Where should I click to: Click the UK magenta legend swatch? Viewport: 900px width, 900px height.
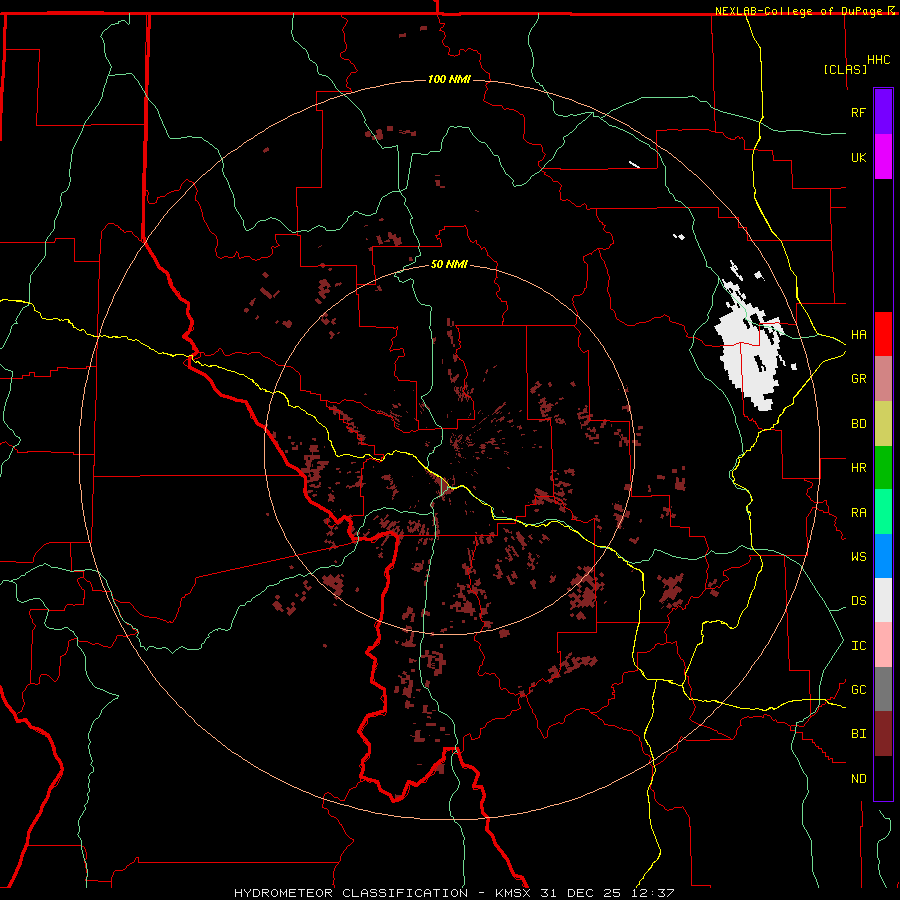pyautogui.click(x=883, y=157)
